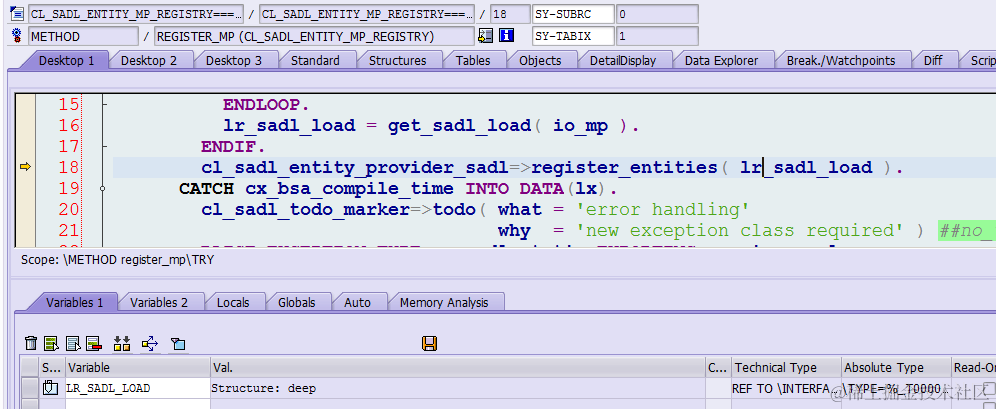Open the Objects tab
996x409 pixels.
click(x=540, y=60)
